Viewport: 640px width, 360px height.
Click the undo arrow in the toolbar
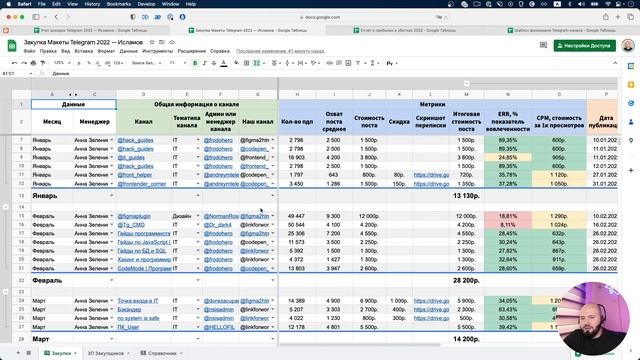tap(14, 63)
